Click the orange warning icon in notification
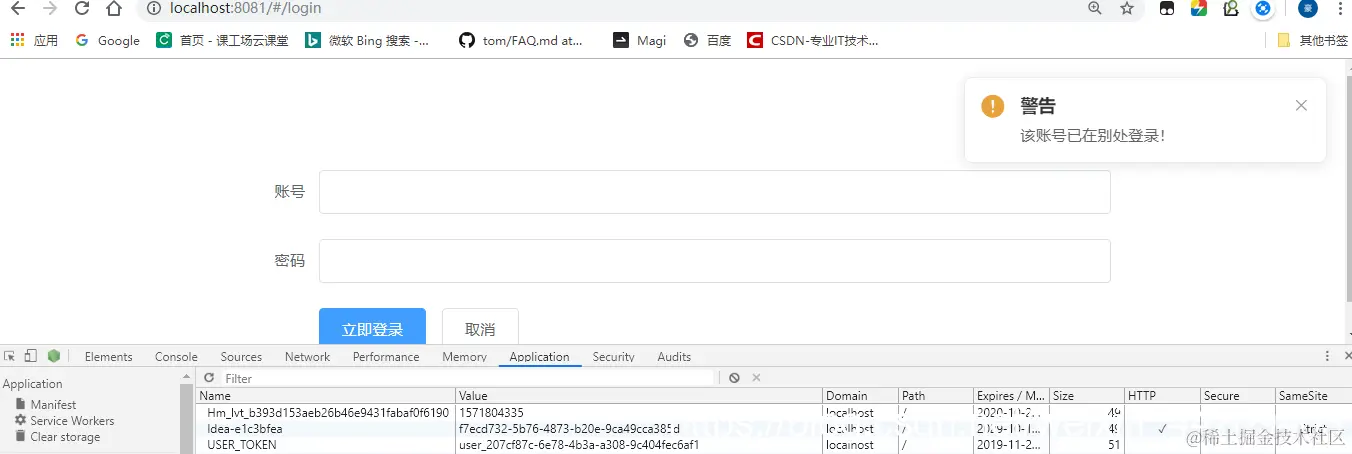Image resolution: width=1352 pixels, height=454 pixels. [x=992, y=106]
